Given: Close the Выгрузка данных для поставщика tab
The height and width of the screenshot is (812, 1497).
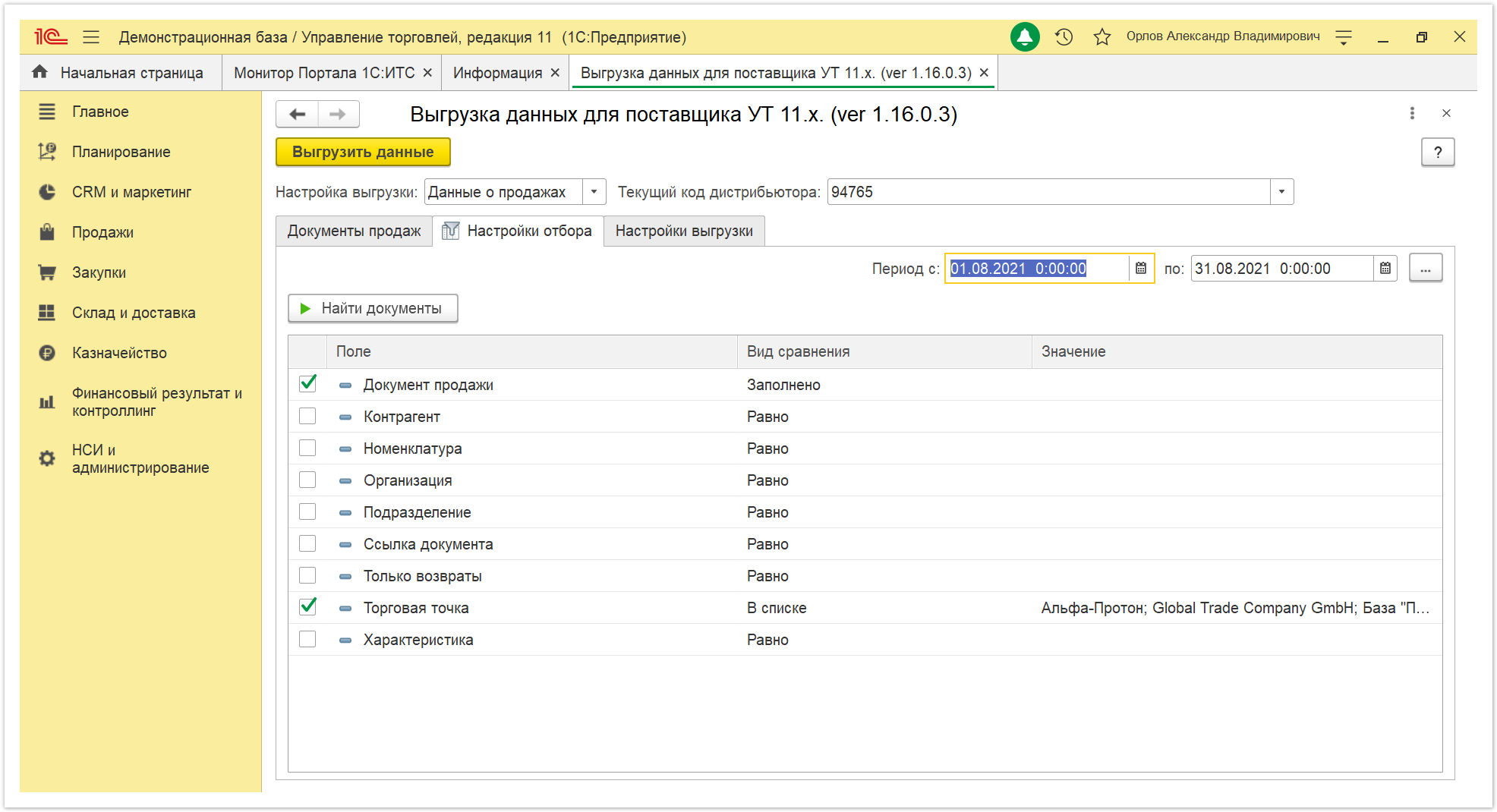Looking at the screenshot, I should [x=984, y=72].
